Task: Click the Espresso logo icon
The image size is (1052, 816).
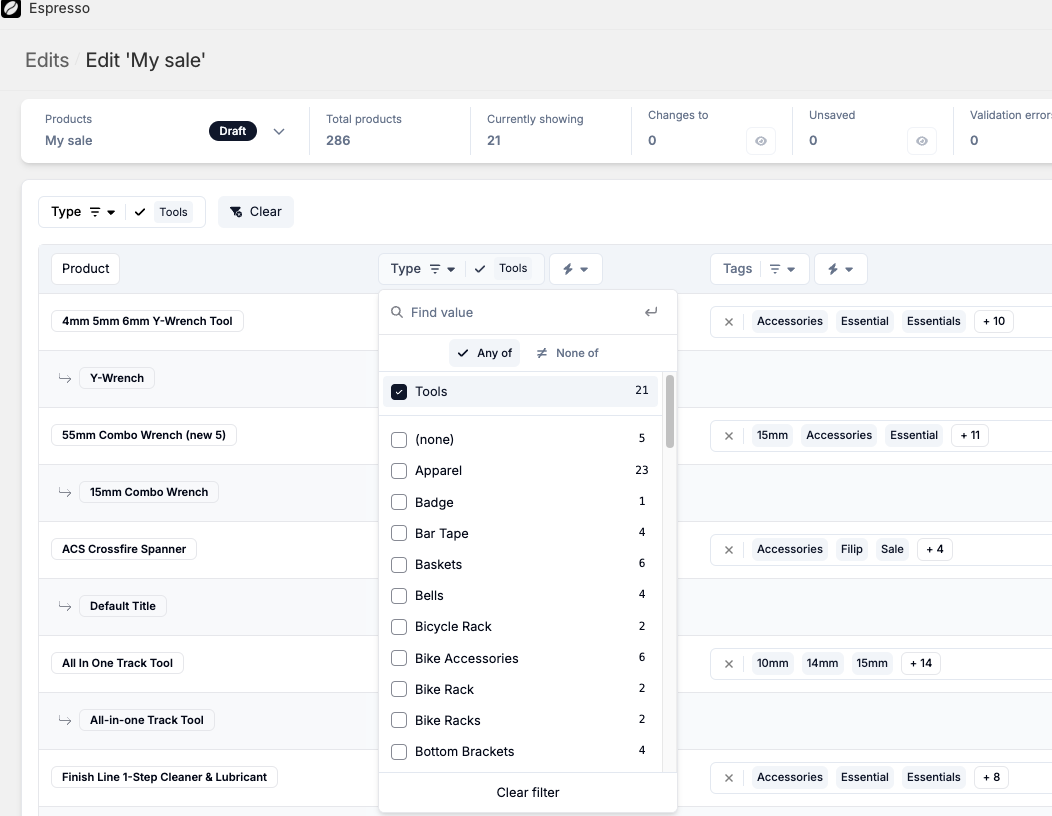Action: pyautogui.click(x=11, y=9)
